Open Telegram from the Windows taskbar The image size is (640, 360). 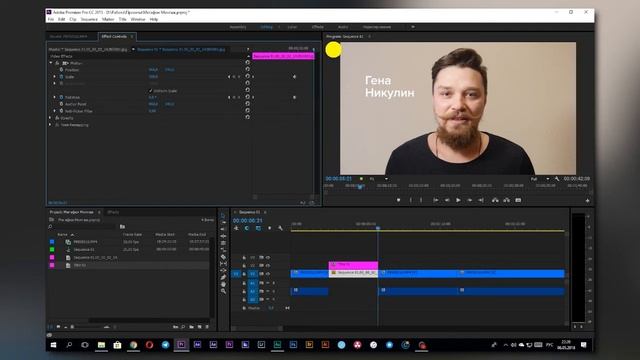[165, 345]
